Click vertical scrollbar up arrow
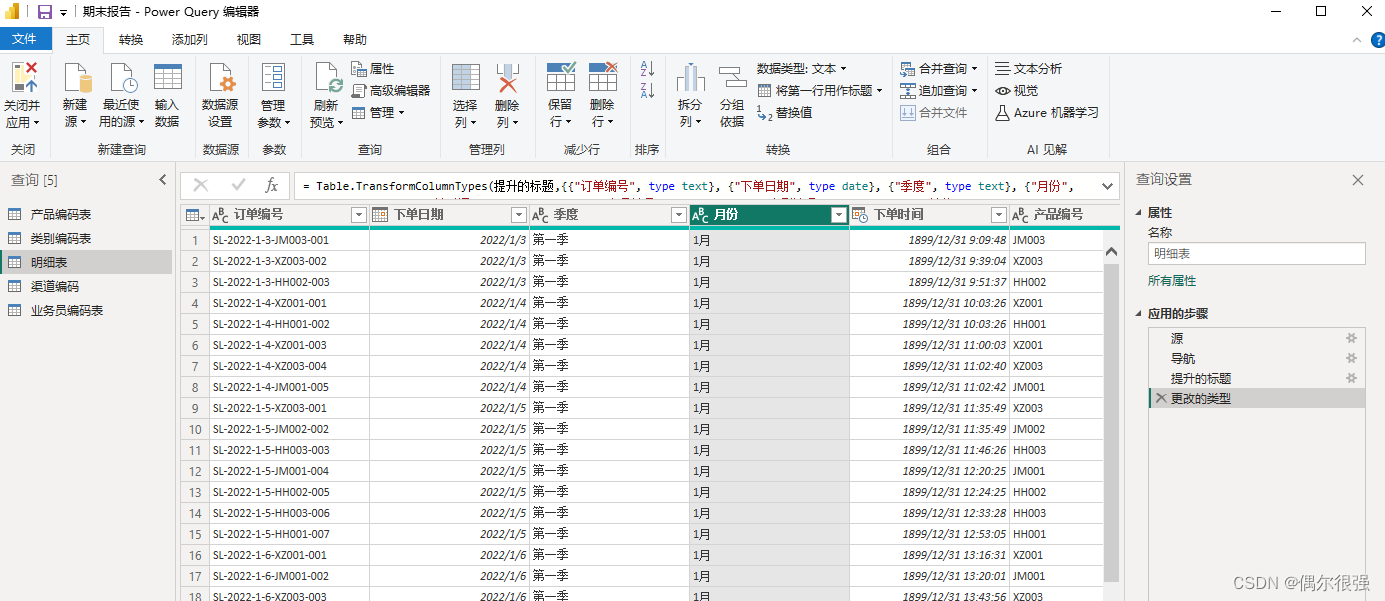Viewport: 1385px width, 601px height. [x=1111, y=253]
